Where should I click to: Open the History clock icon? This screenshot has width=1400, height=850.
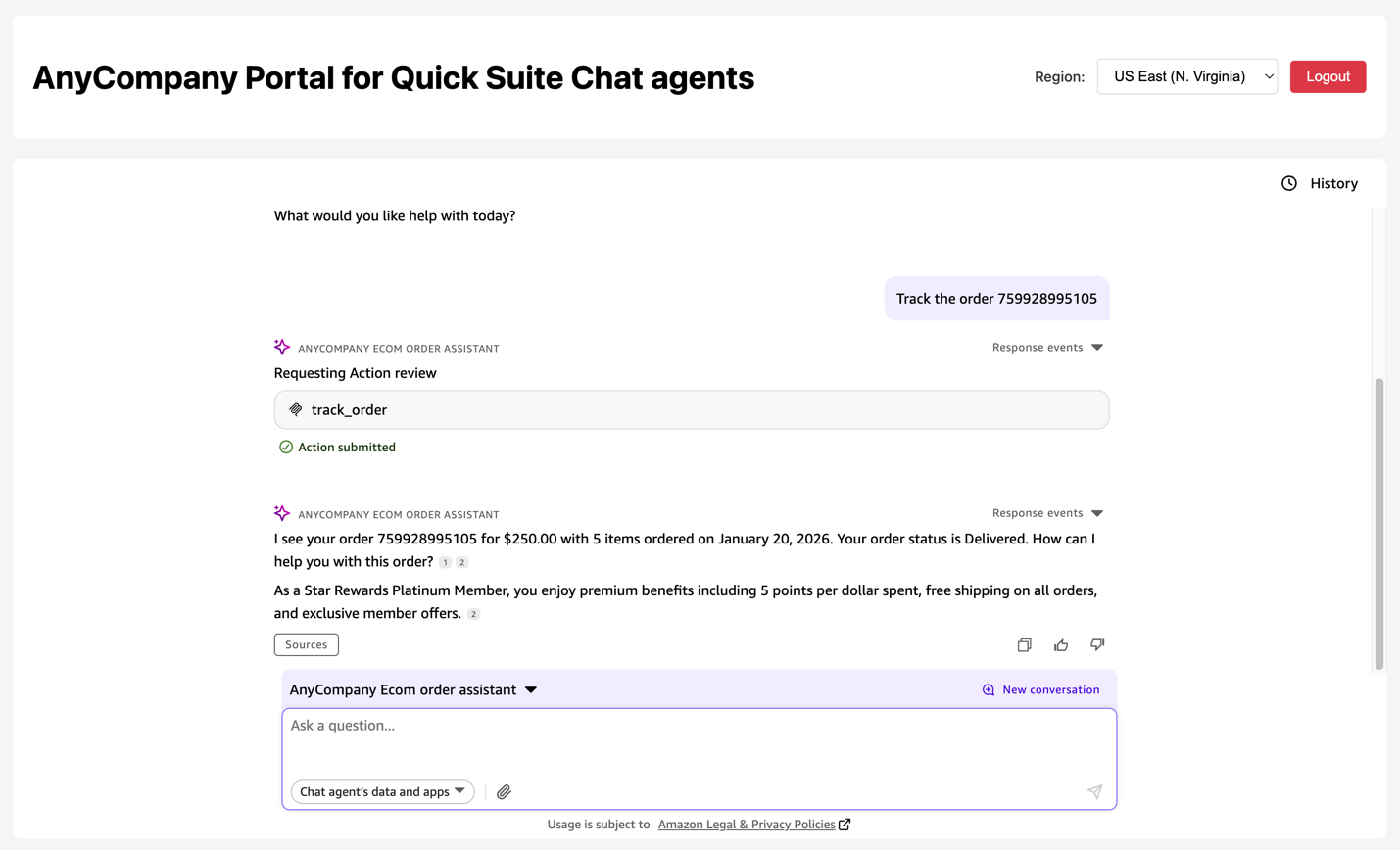coord(1289,183)
